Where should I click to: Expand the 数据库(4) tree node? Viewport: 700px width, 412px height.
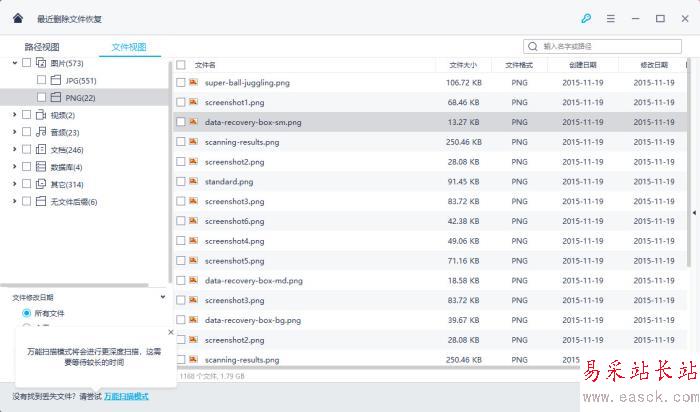pyautogui.click(x=14, y=167)
